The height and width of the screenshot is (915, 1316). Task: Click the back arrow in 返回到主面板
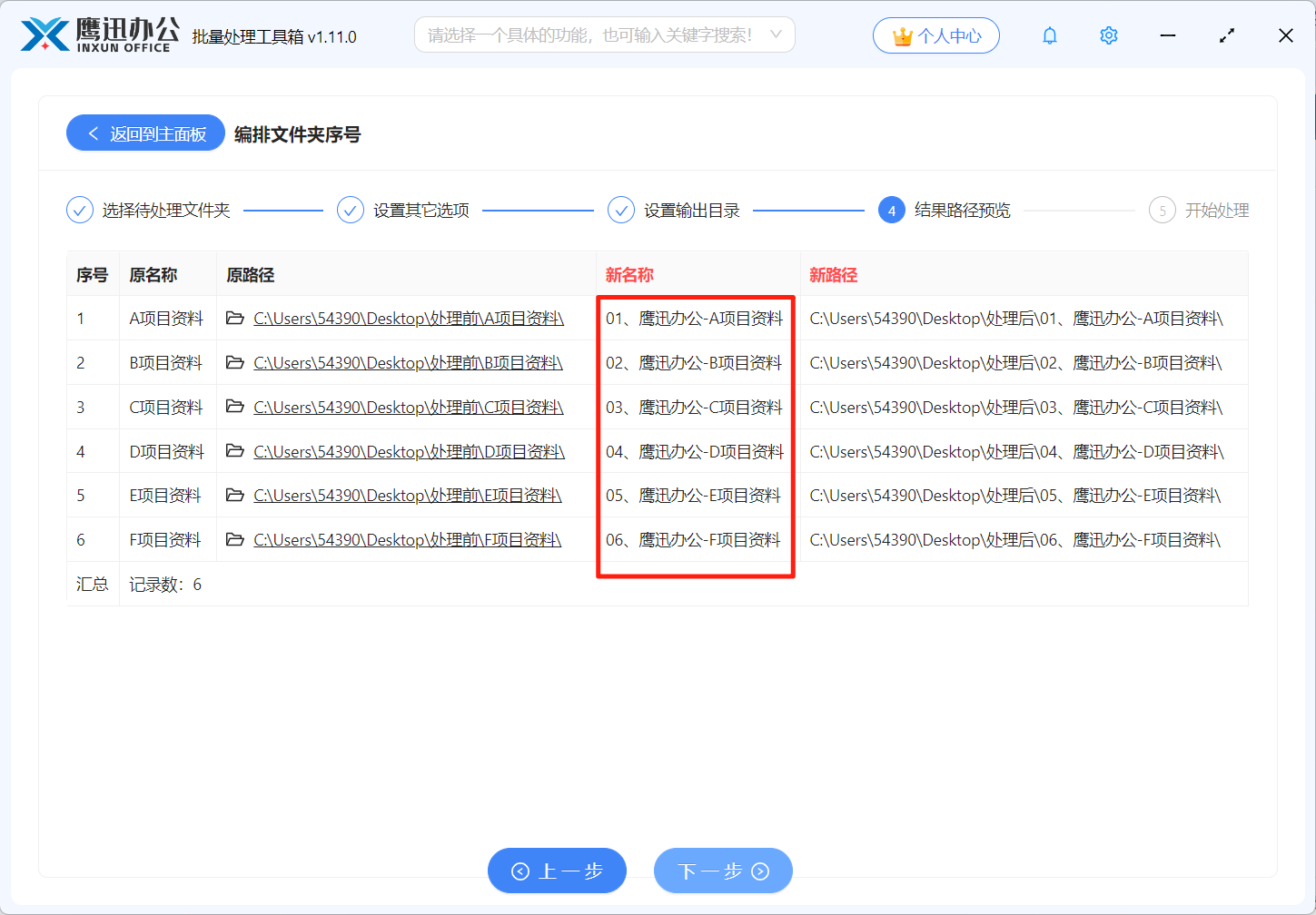pos(93,133)
